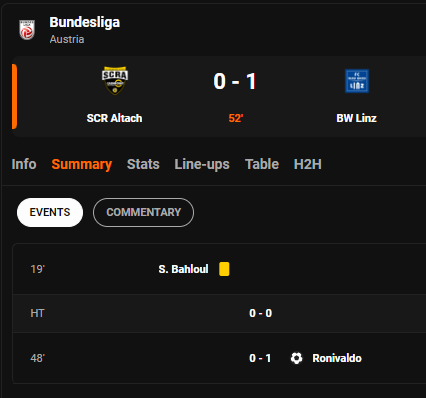The image size is (426, 398).
Task: Open player S. Bahloul from events
Action: tap(183, 269)
